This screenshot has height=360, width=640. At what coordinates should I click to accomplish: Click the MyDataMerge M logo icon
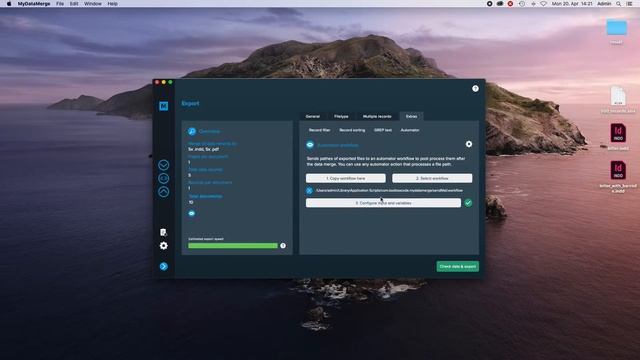tap(163, 106)
